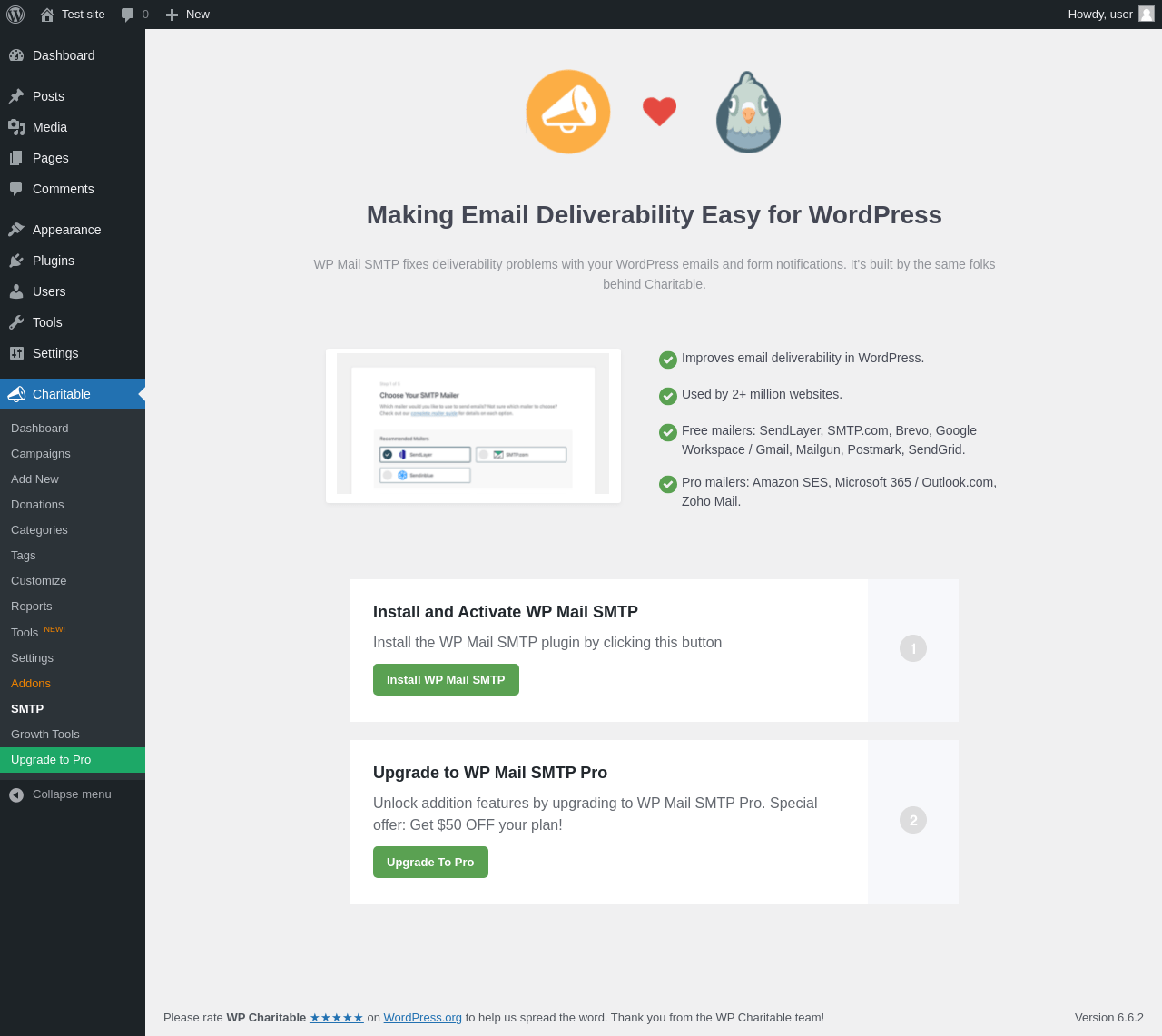Click the Collapse menu arrow icon
Image resolution: width=1162 pixels, height=1036 pixels.
pos(16,794)
